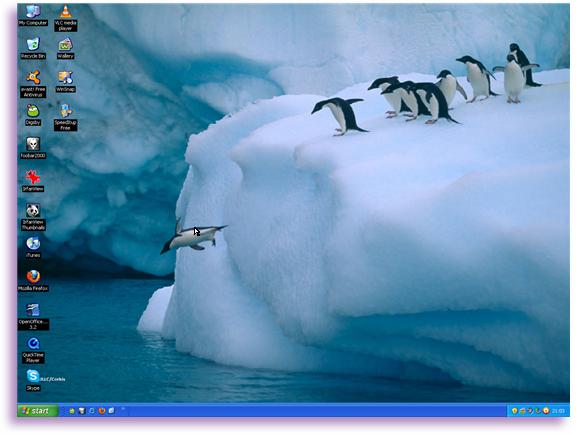Open the Windows start menu
The height and width of the screenshot is (434, 580).
coord(38,411)
